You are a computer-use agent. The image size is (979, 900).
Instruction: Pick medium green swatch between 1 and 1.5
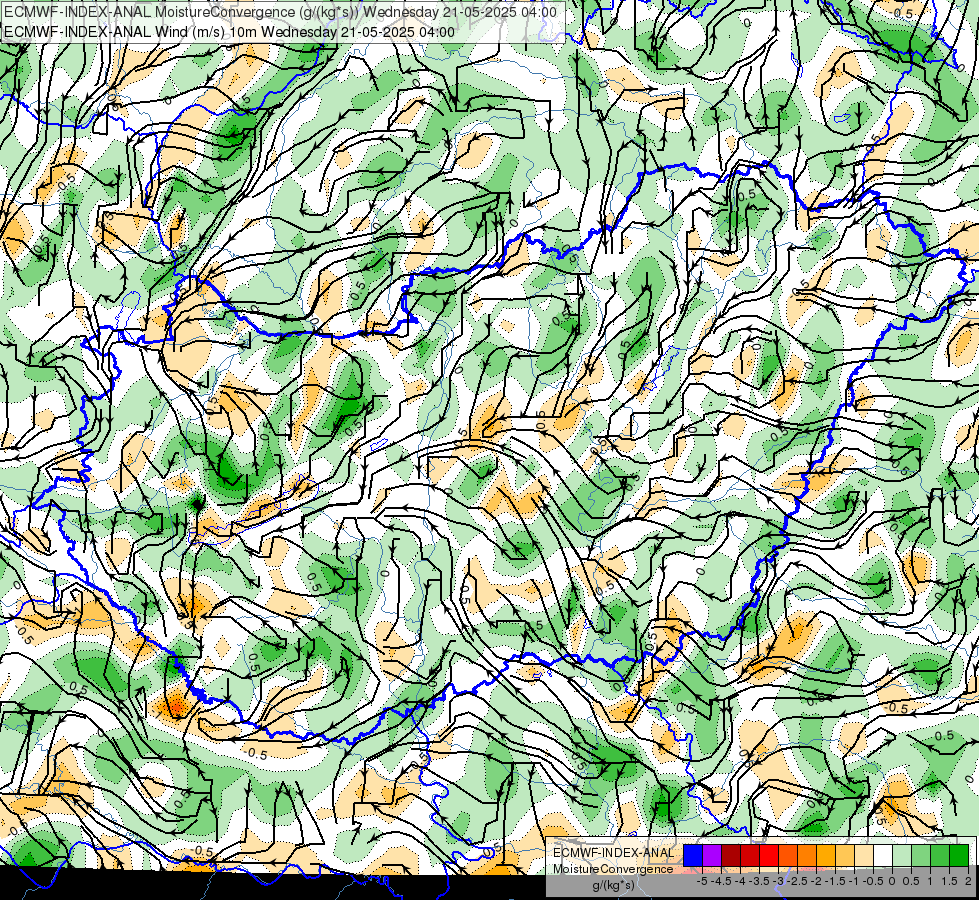click(x=940, y=855)
